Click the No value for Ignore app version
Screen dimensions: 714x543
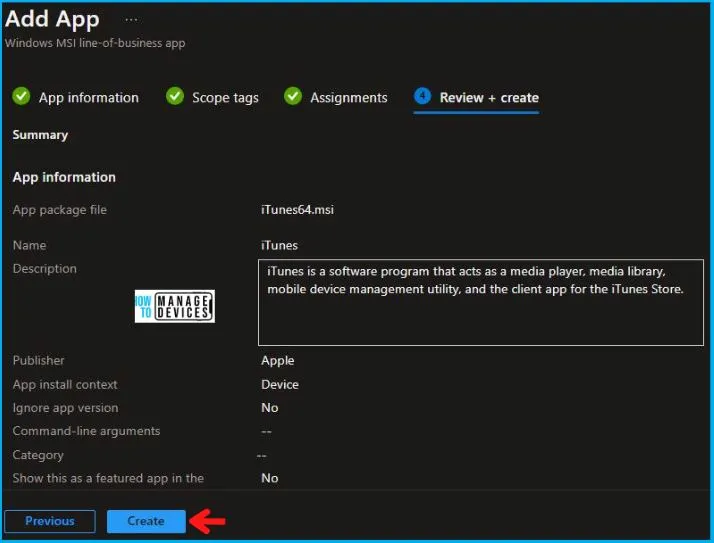[270, 408]
